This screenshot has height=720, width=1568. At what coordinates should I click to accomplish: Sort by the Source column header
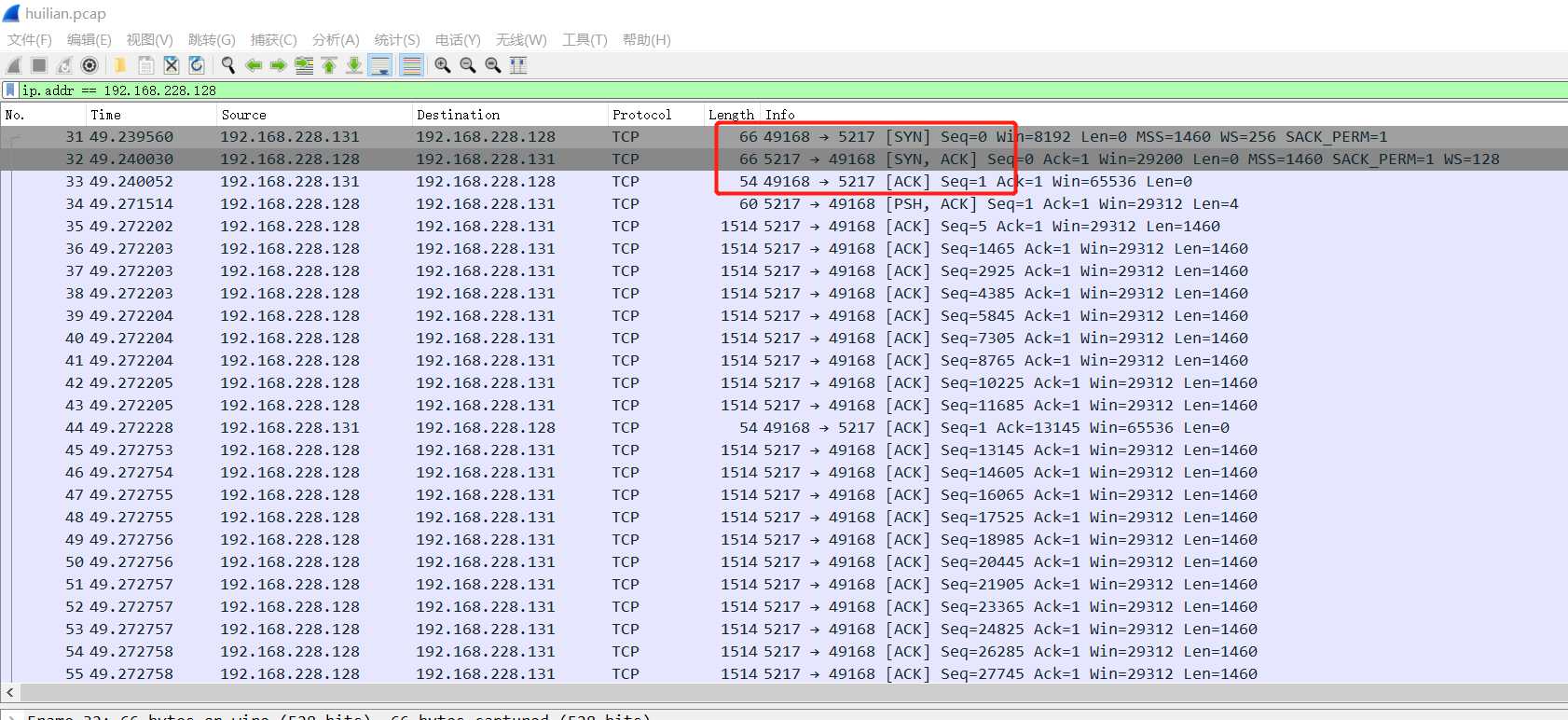314,115
